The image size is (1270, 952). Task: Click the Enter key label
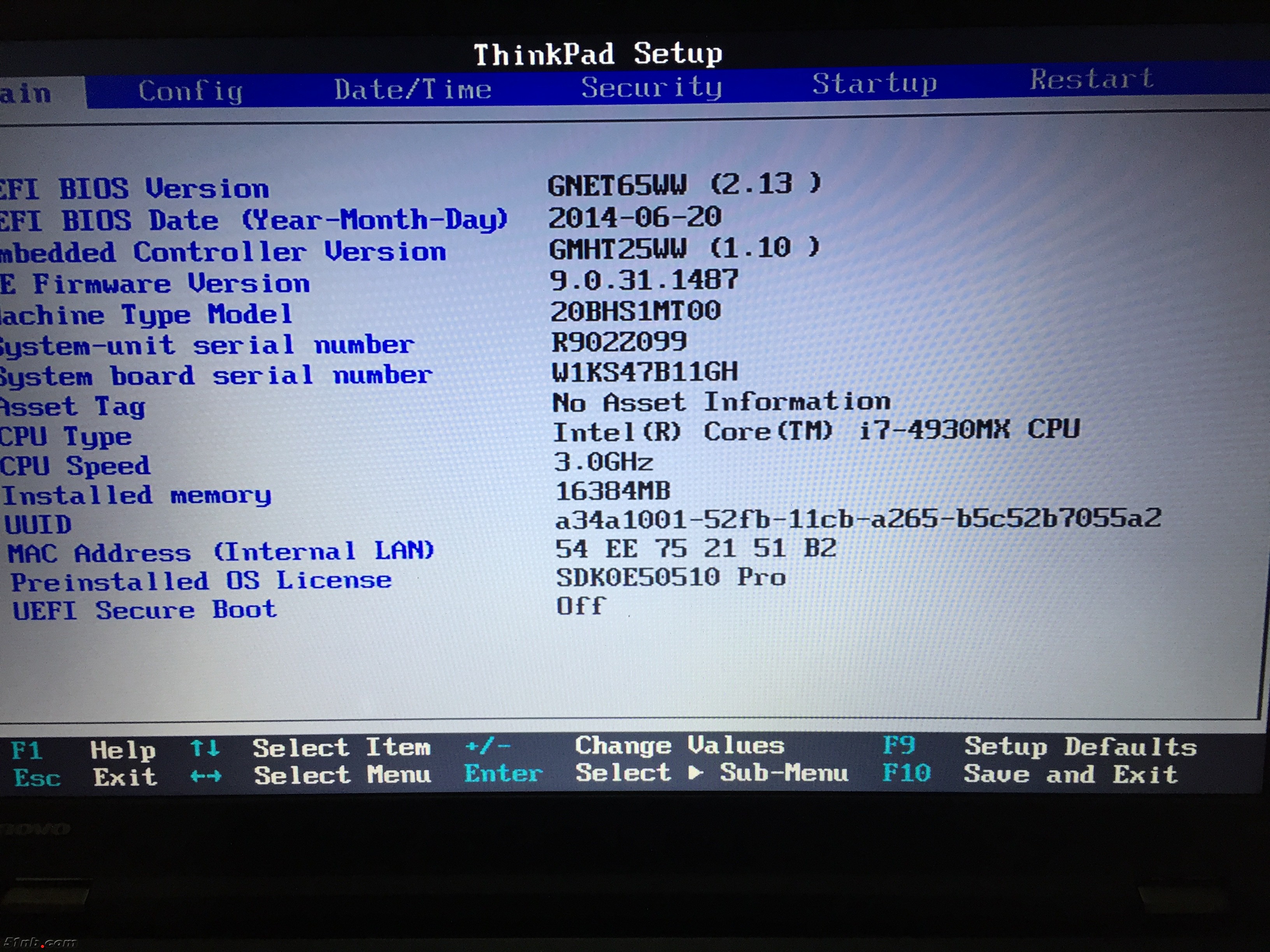(503, 773)
